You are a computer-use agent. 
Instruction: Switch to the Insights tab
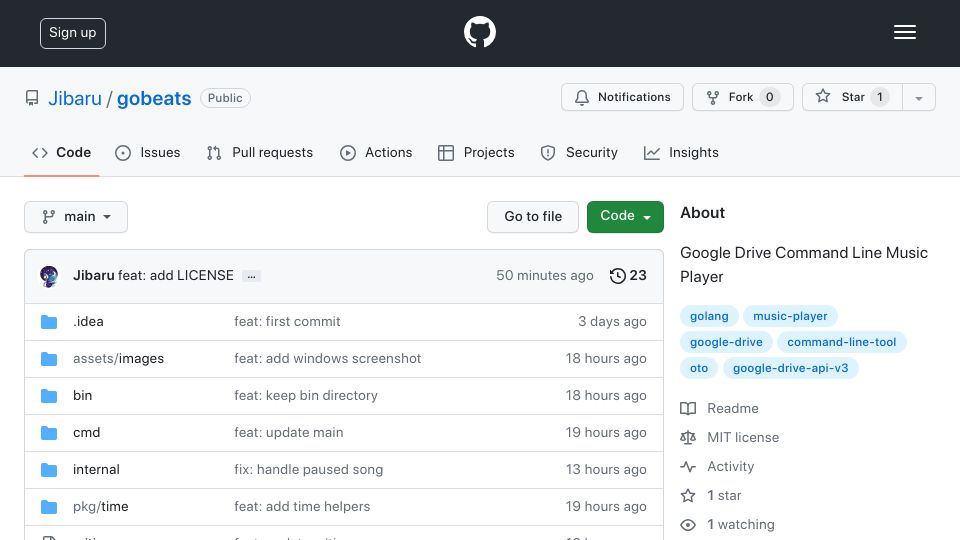tap(681, 152)
